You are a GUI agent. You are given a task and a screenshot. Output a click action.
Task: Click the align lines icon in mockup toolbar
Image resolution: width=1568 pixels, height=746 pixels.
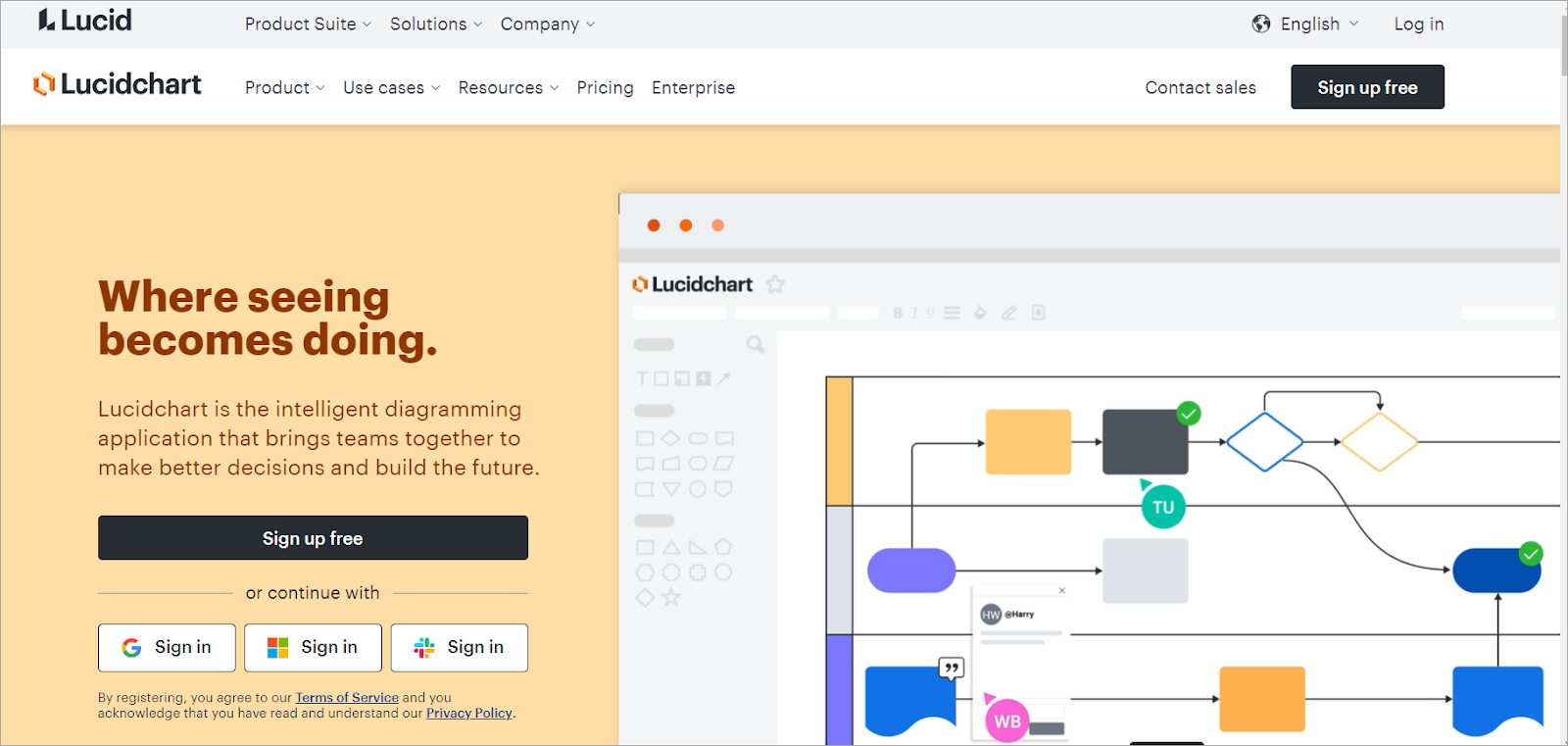(x=952, y=313)
